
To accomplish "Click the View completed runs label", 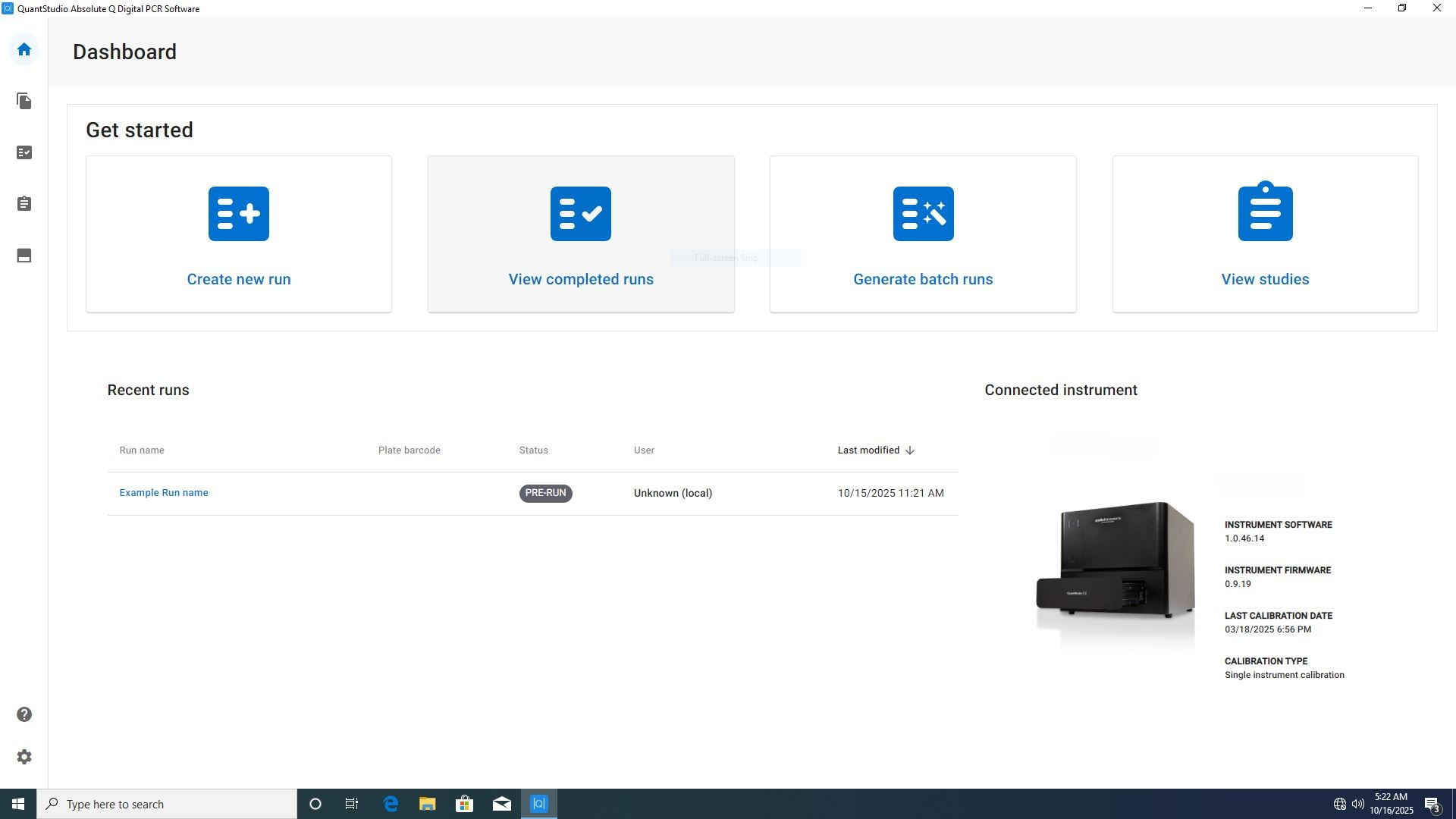I will 581,279.
